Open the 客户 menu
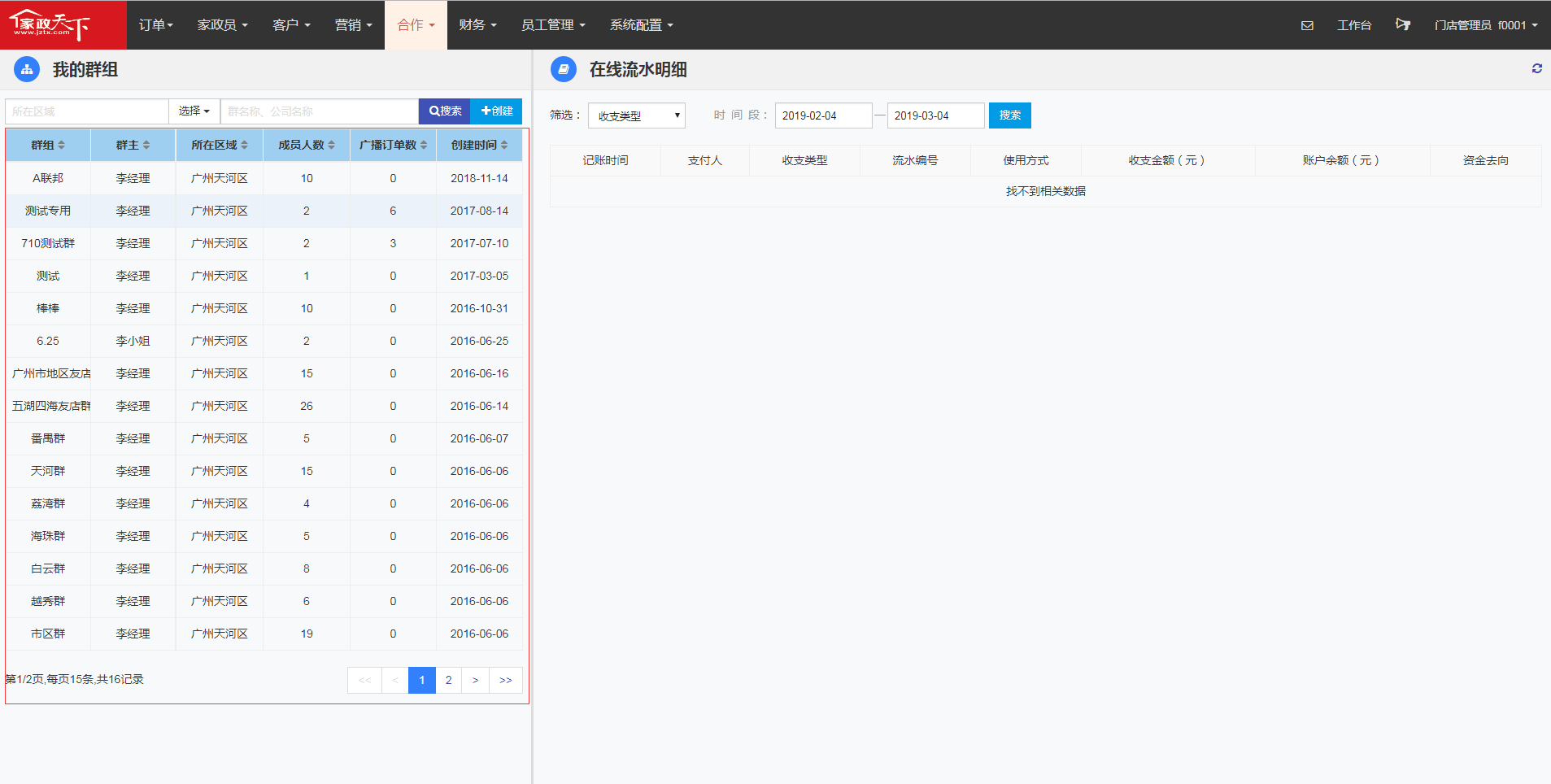This screenshot has height=784, width=1551. 291,25
